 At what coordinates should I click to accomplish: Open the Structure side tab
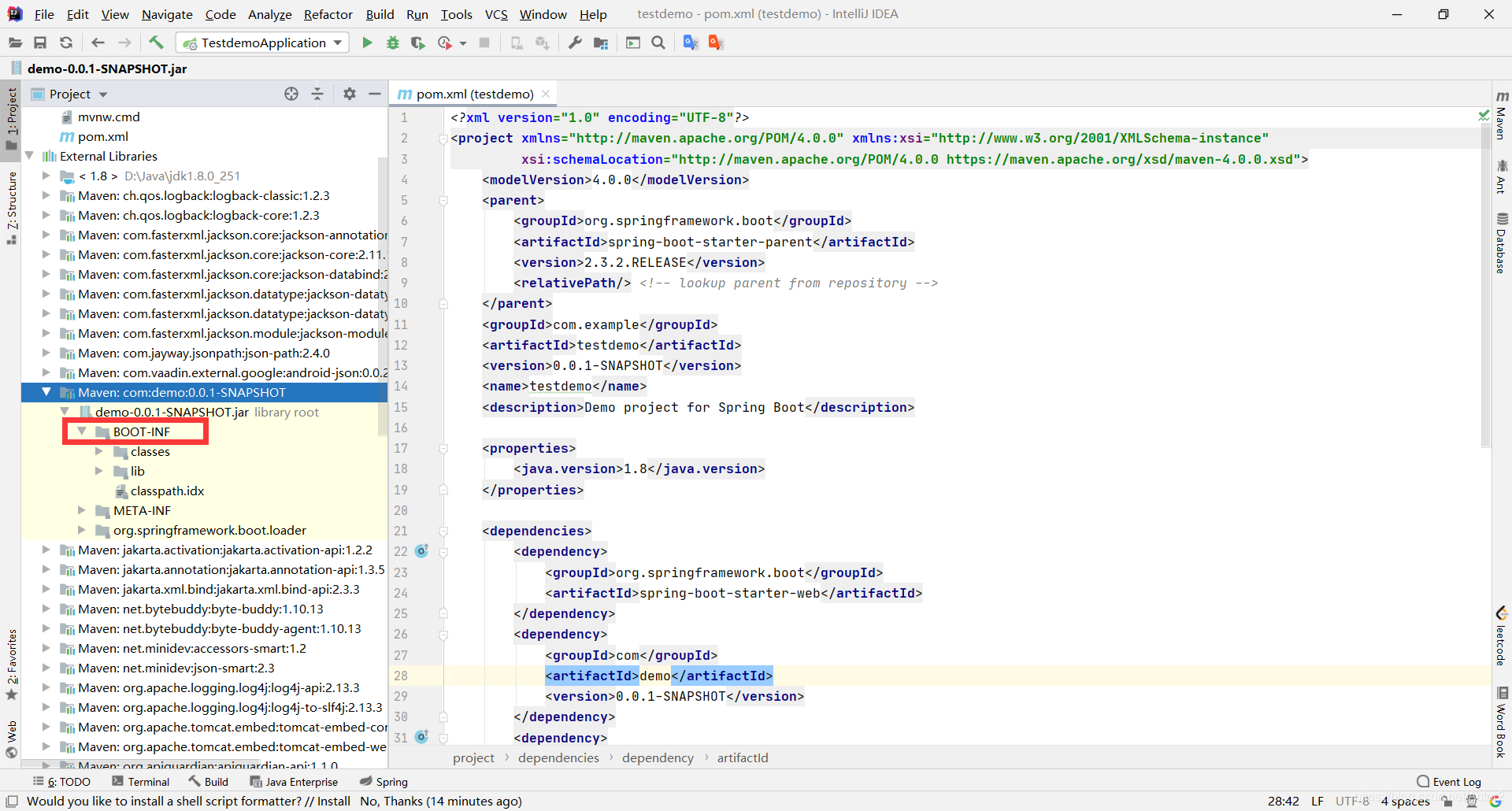11,208
